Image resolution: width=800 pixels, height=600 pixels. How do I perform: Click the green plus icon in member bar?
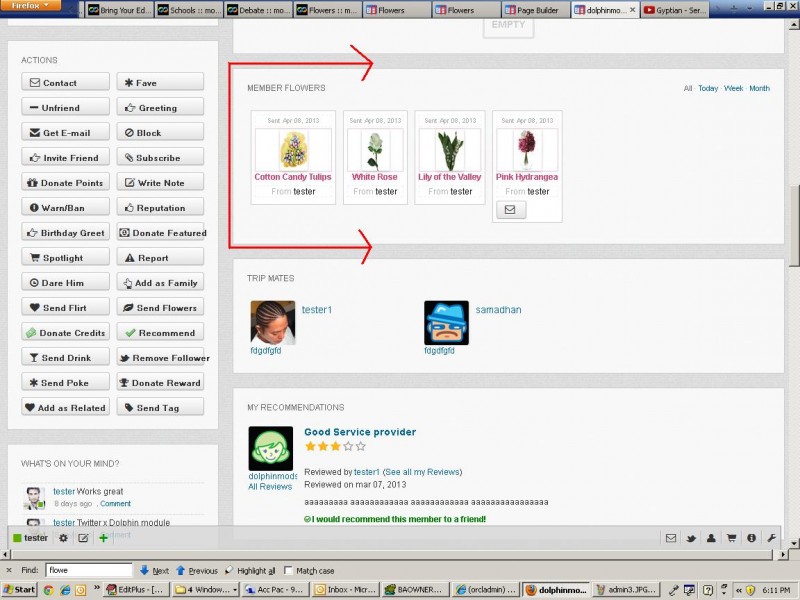[x=104, y=538]
